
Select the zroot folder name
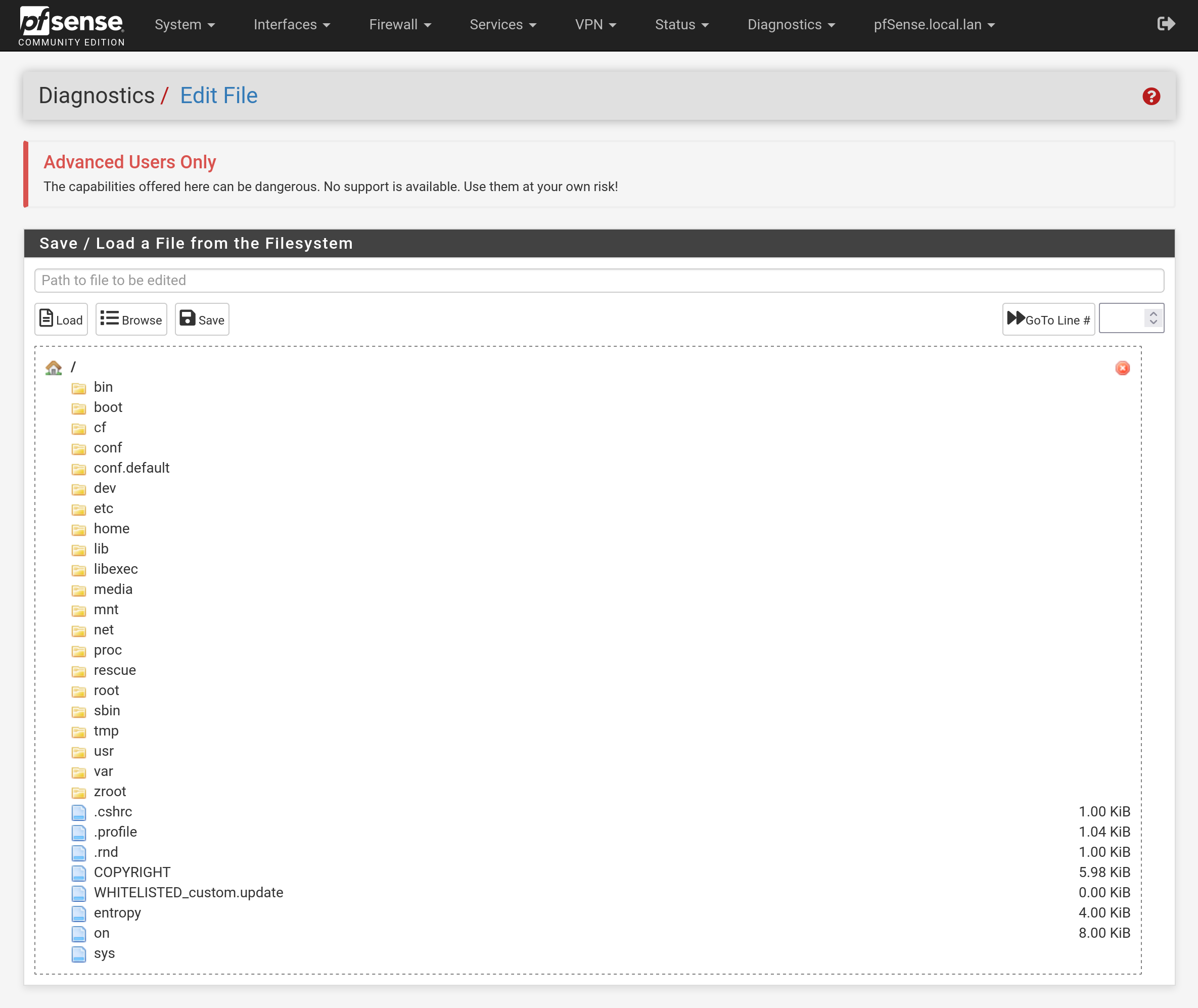click(110, 792)
